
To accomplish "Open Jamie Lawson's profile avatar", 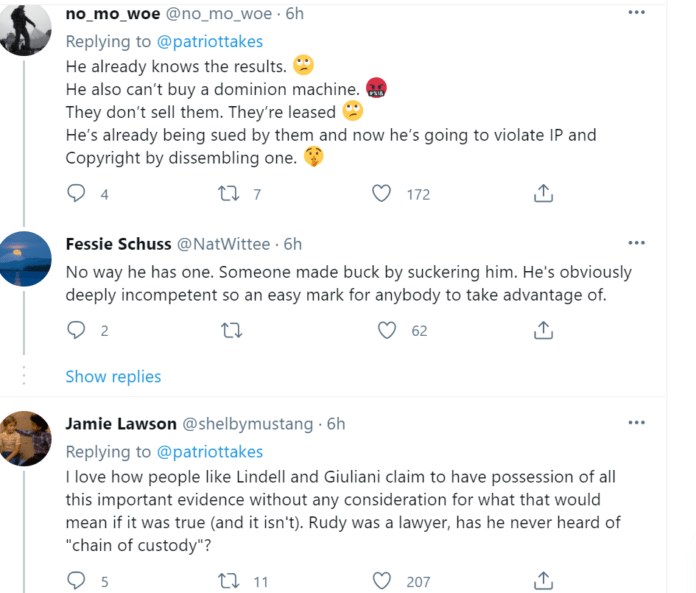I will 24,439.
